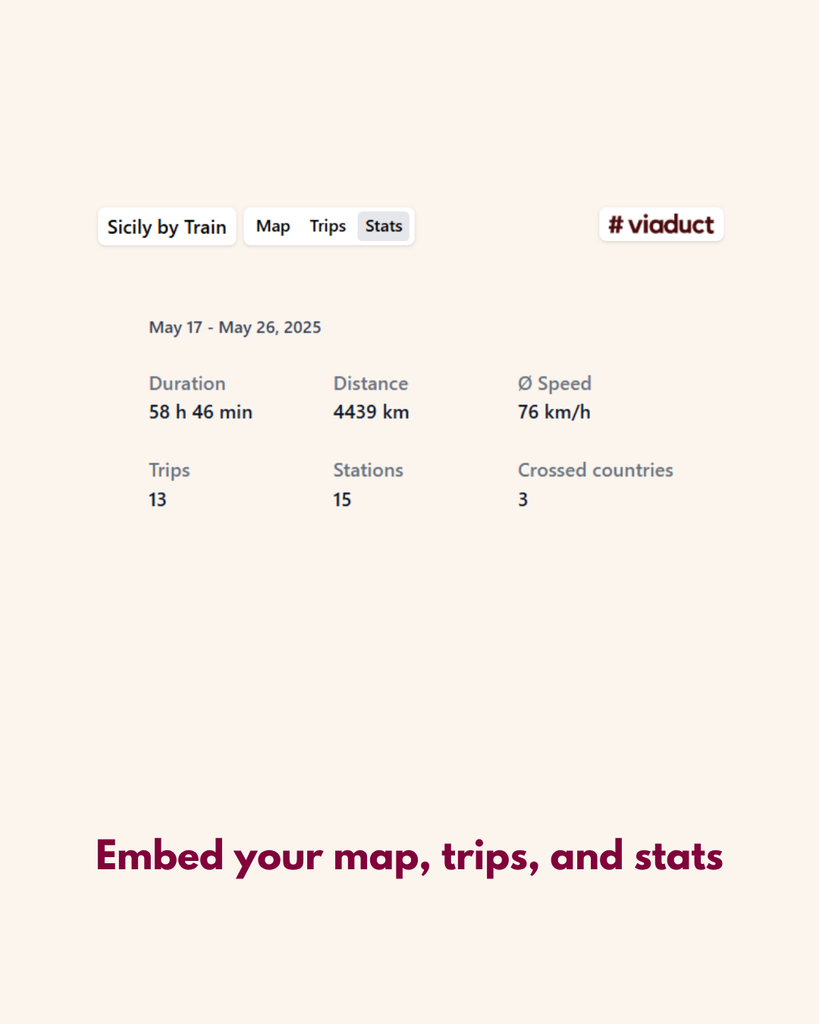Image resolution: width=819 pixels, height=1024 pixels.
Task: Click the stations count 15
Action: 342,500
